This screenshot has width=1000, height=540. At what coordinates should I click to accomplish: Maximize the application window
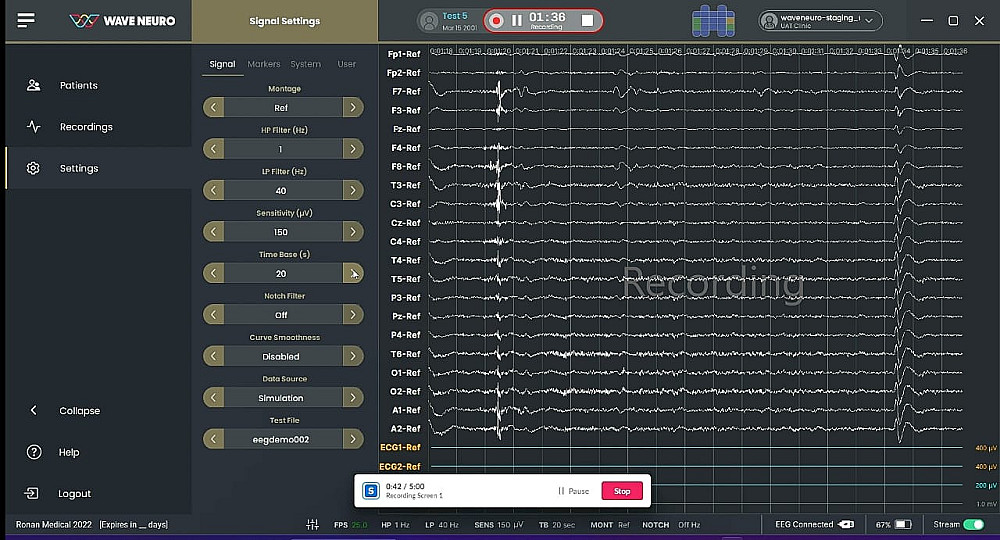(953, 21)
